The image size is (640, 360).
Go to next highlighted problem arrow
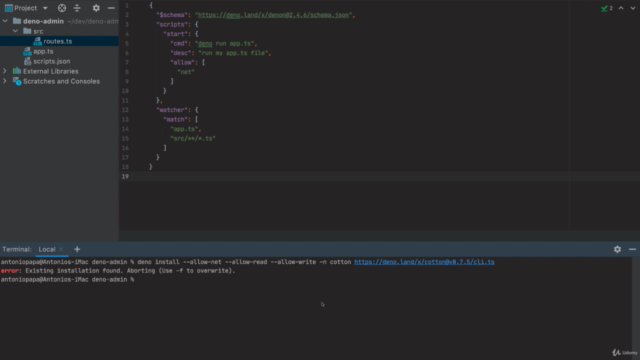pos(633,8)
